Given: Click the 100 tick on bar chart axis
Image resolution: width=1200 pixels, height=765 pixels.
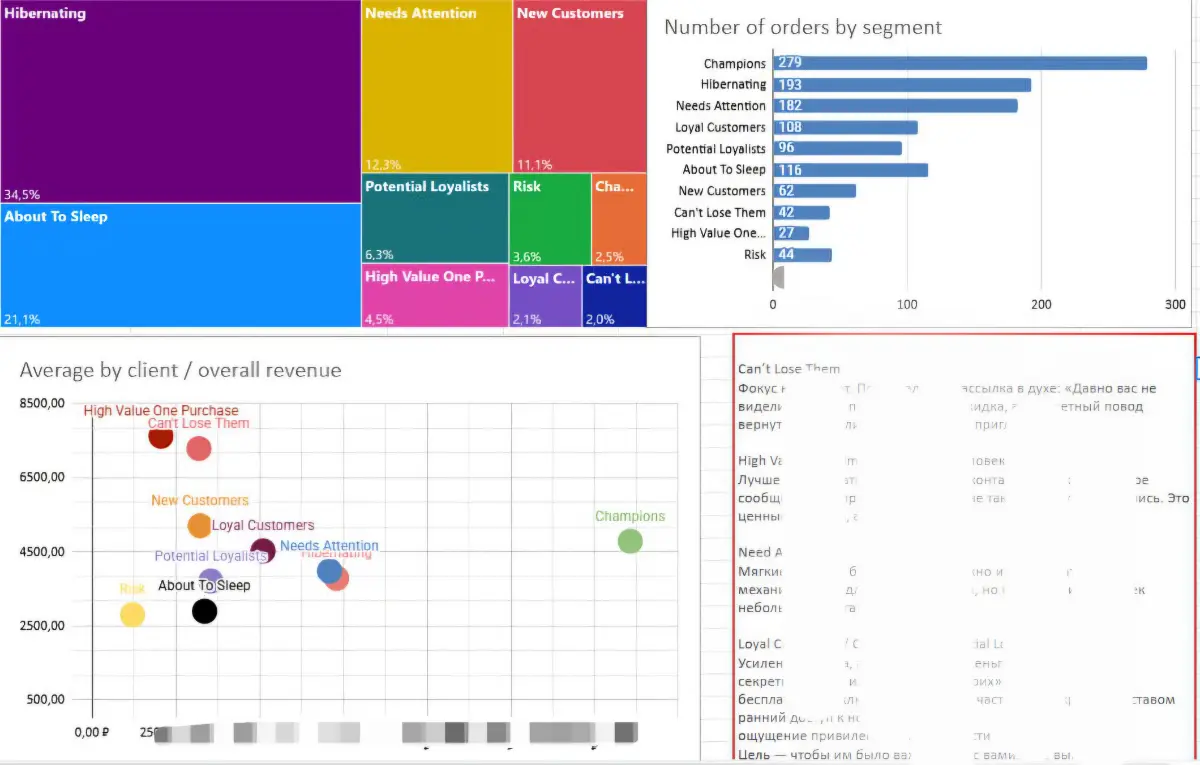Looking at the screenshot, I should tap(907, 304).
